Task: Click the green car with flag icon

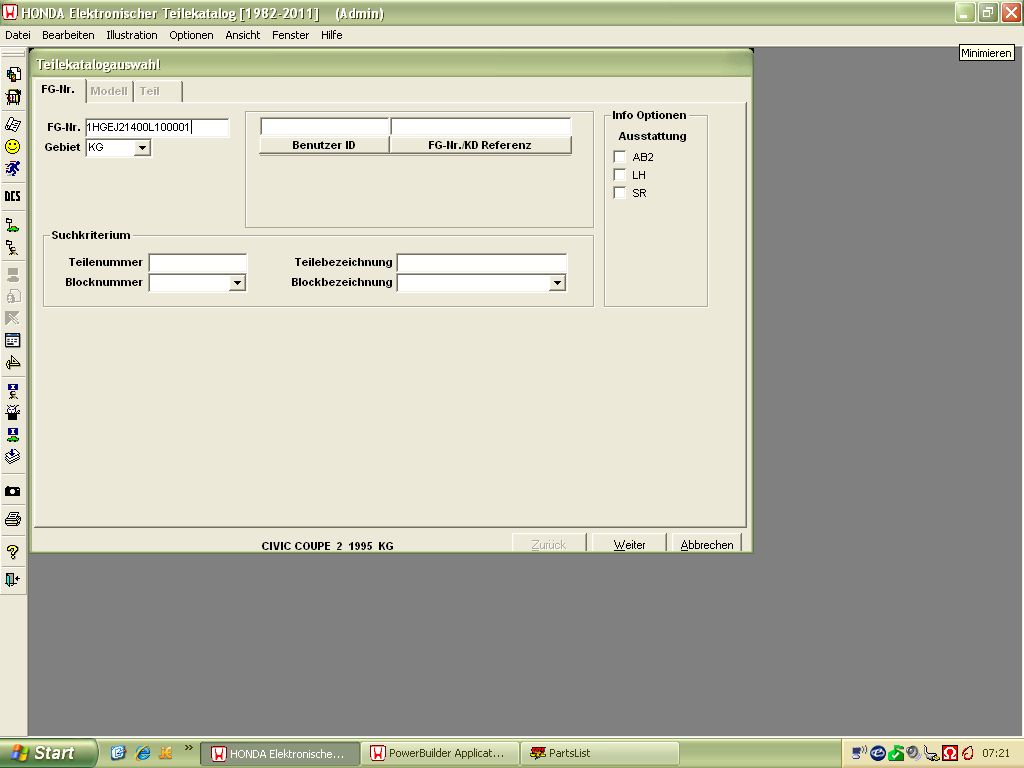Action: (x=13, y=225)
